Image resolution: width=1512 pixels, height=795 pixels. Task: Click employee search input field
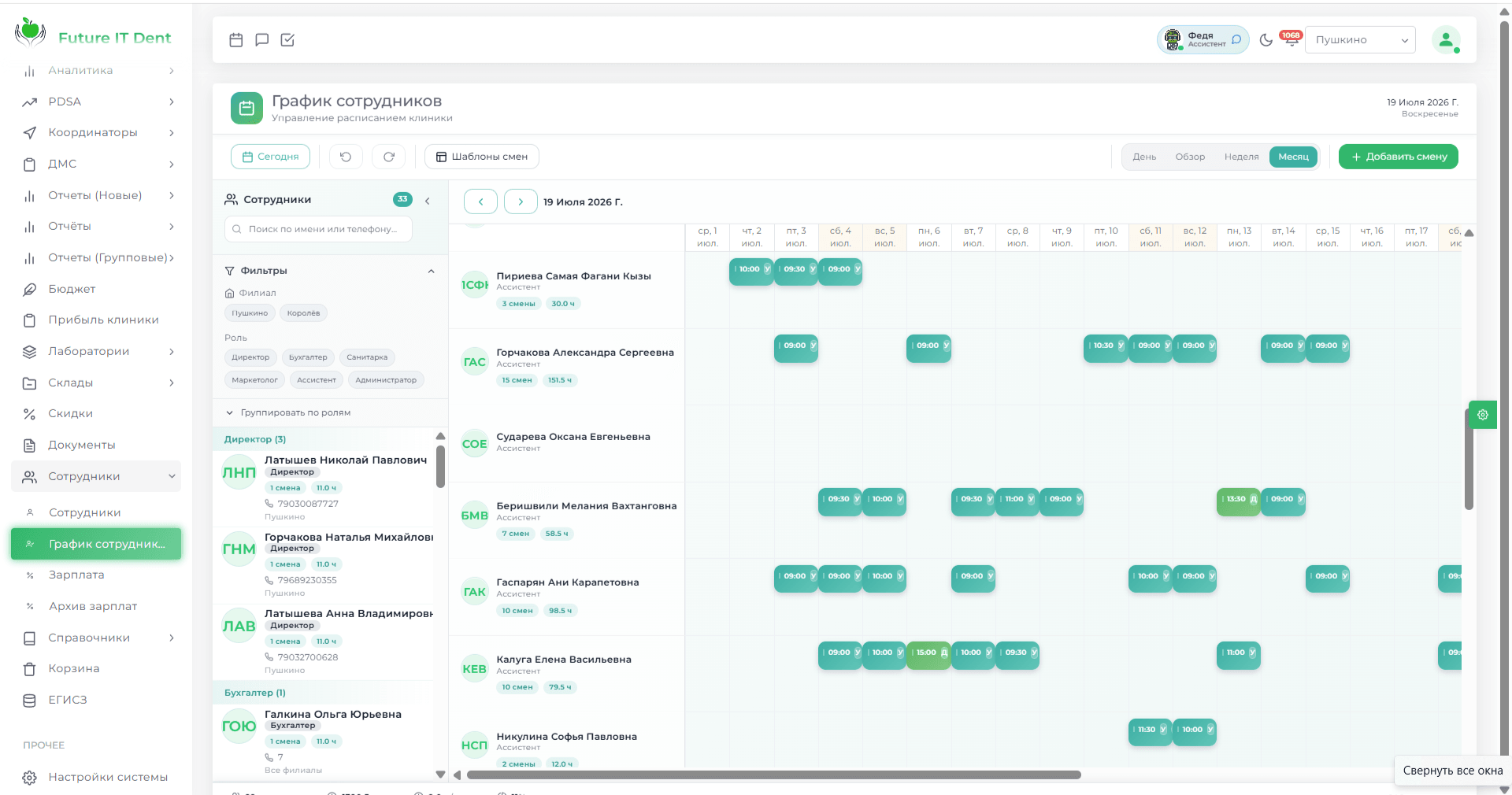pos(318,229)
